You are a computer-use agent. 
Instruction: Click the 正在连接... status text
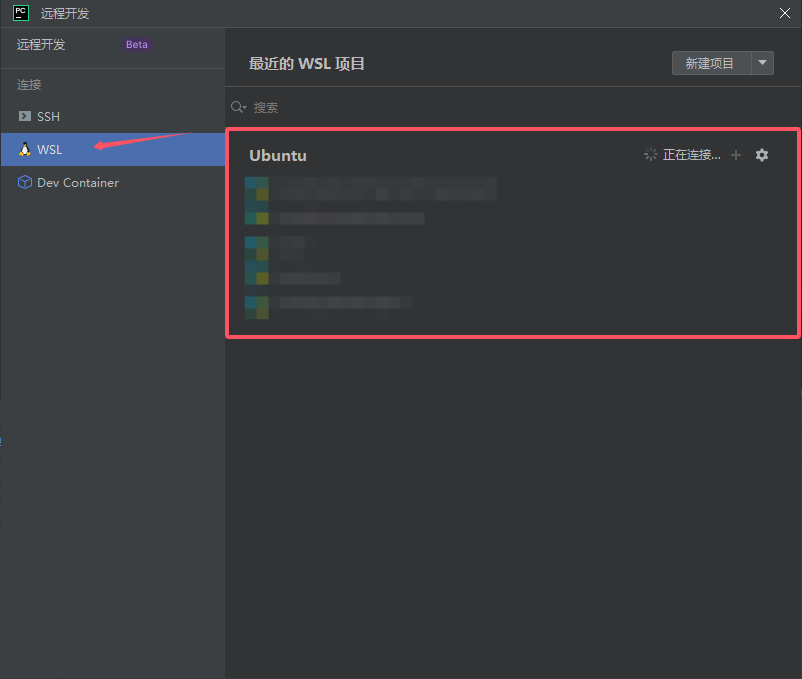(692, 154)
